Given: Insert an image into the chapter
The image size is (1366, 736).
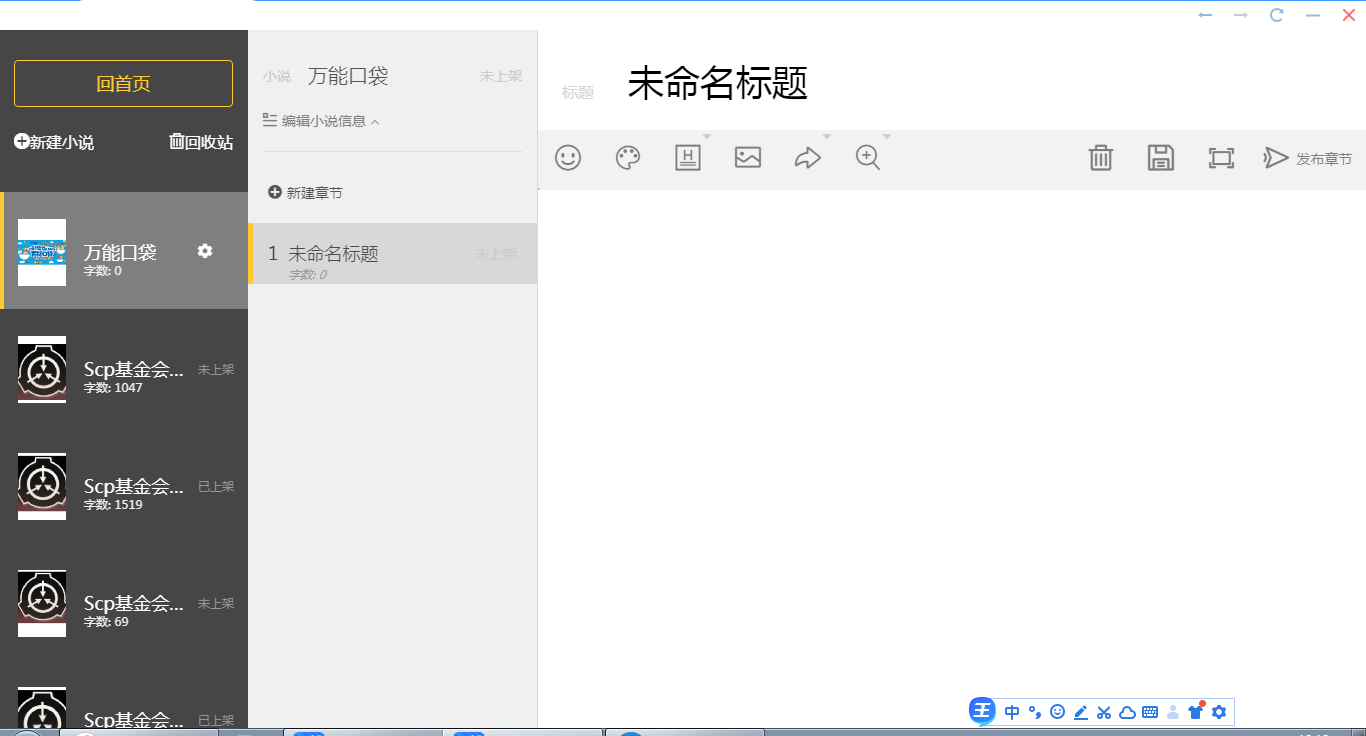Looking at the screenshot, I should point(748,157).
